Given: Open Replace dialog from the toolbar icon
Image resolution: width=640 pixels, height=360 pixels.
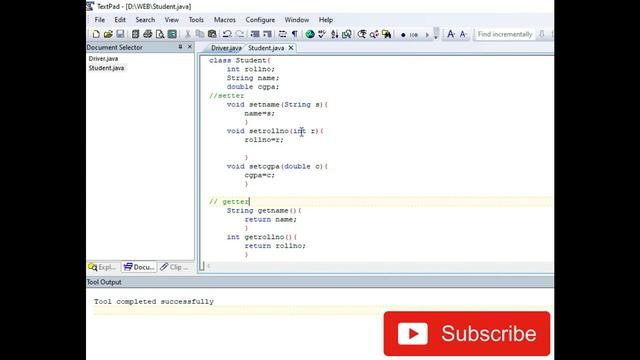Looking at the screenshot, I should tap(374, 34).
